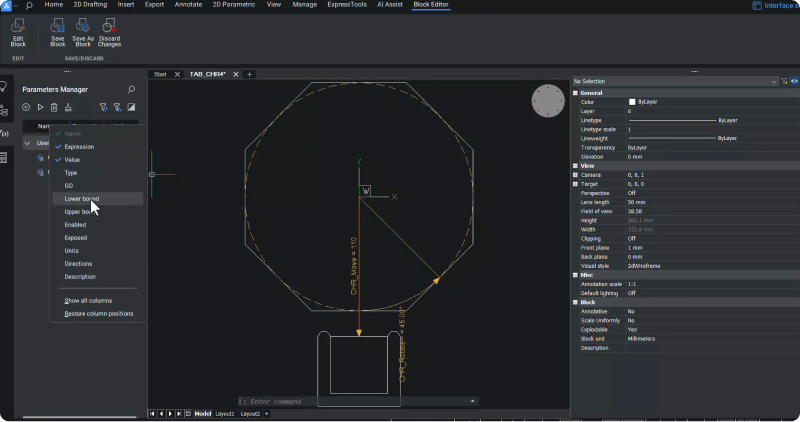The image size is (800, 422).
Task: Click the search icon in the title bar
Action: coord(28,5)
